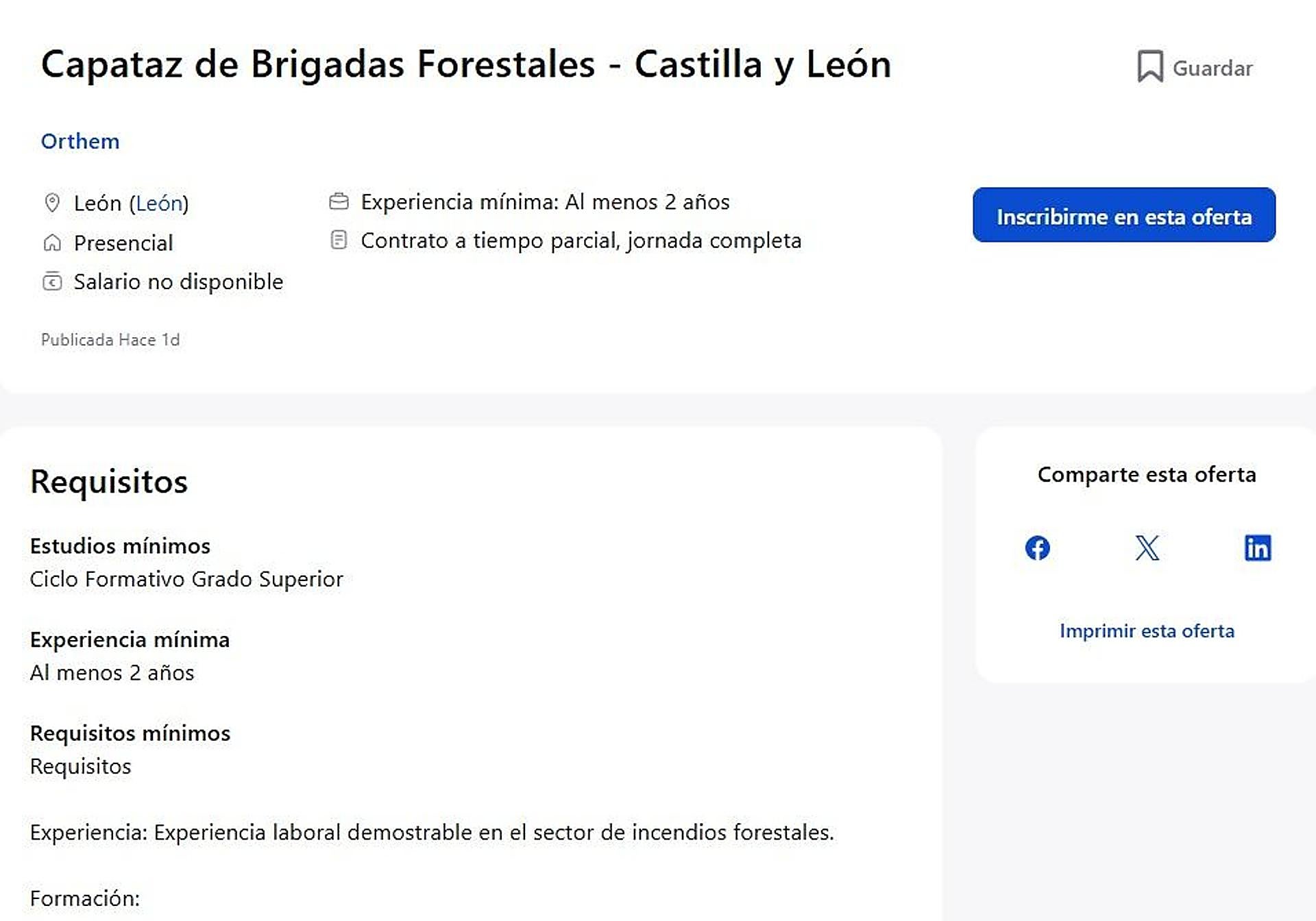Click the Capataz de Brigadas Forestales title

point(466,64)
